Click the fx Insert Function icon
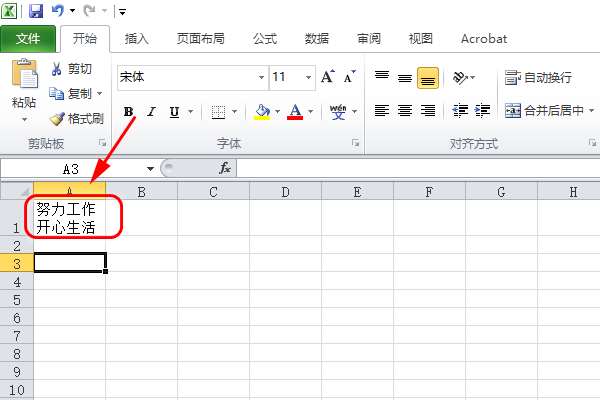600x400 pixels. coord(225,168)
